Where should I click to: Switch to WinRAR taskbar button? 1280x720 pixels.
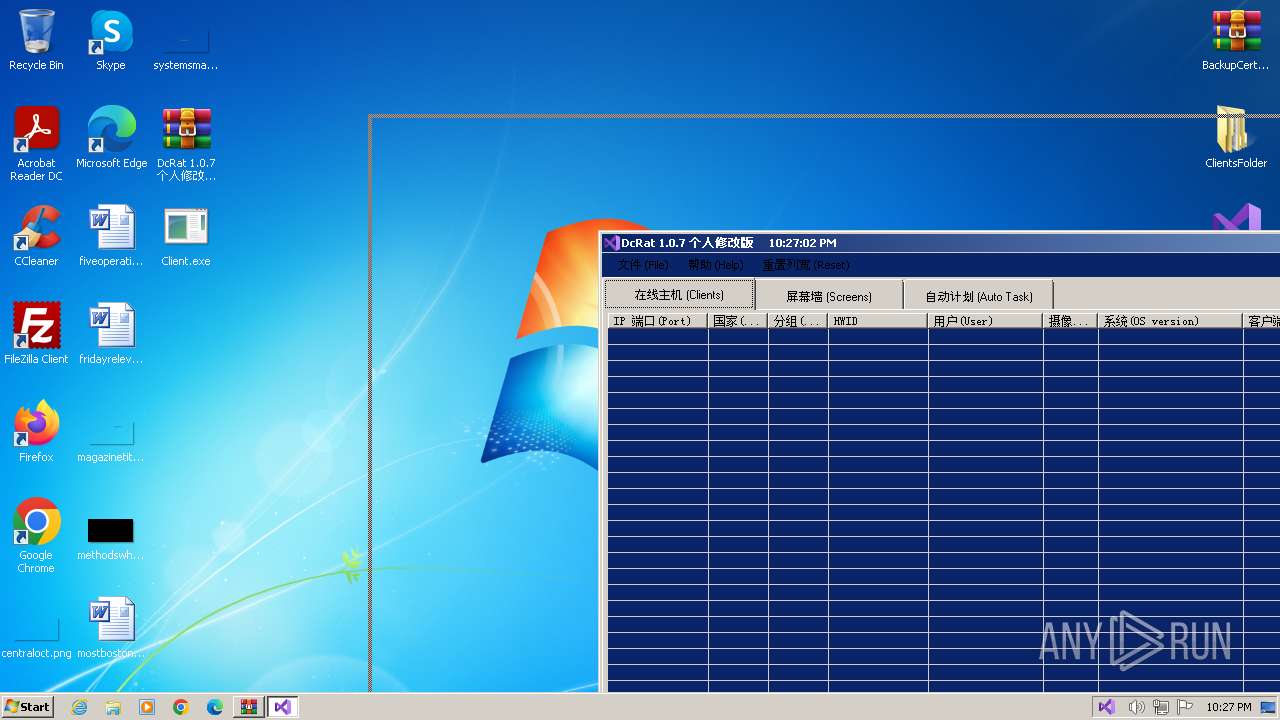(248, 707)
